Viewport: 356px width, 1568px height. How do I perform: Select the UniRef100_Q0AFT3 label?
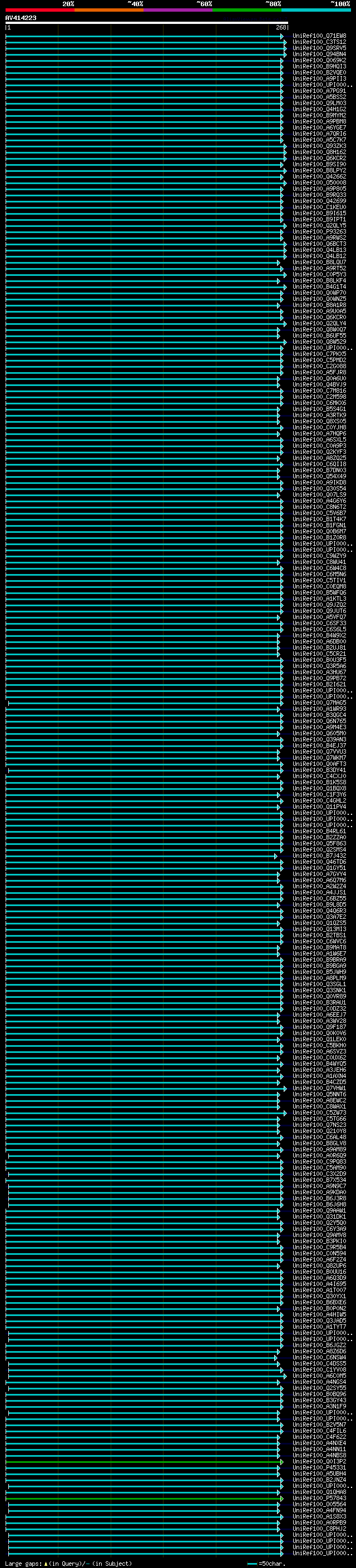(319, 764)
